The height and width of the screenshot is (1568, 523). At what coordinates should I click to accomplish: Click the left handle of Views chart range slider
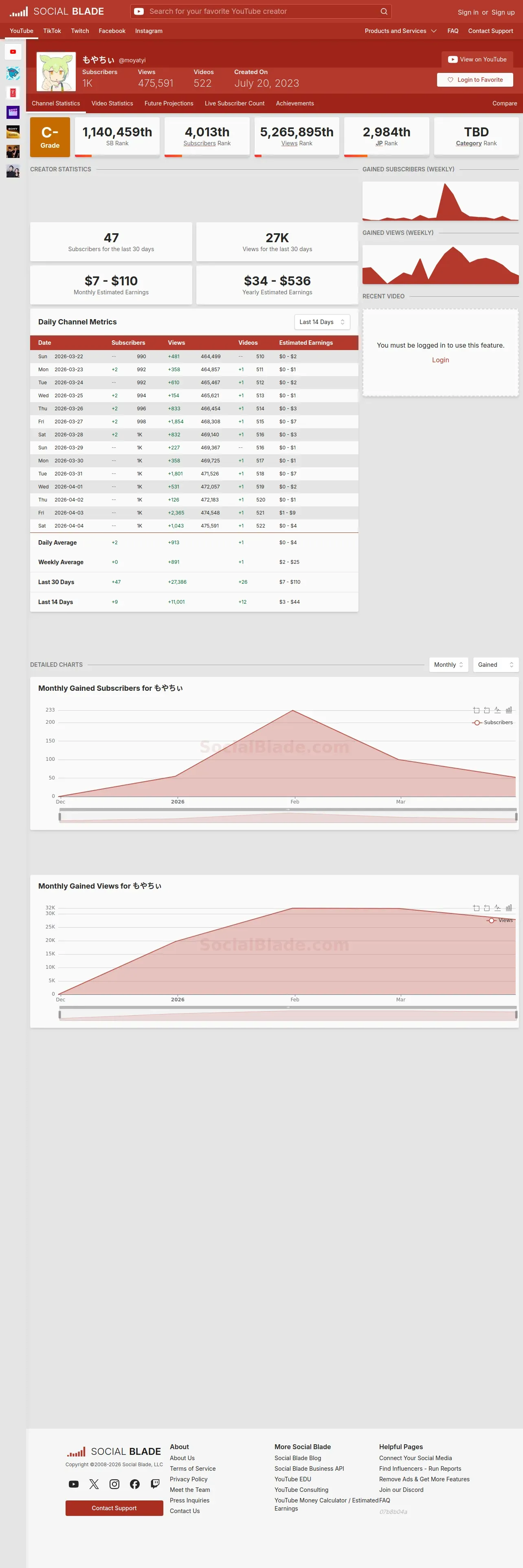pyautogui.click(x=59, y=1015)
